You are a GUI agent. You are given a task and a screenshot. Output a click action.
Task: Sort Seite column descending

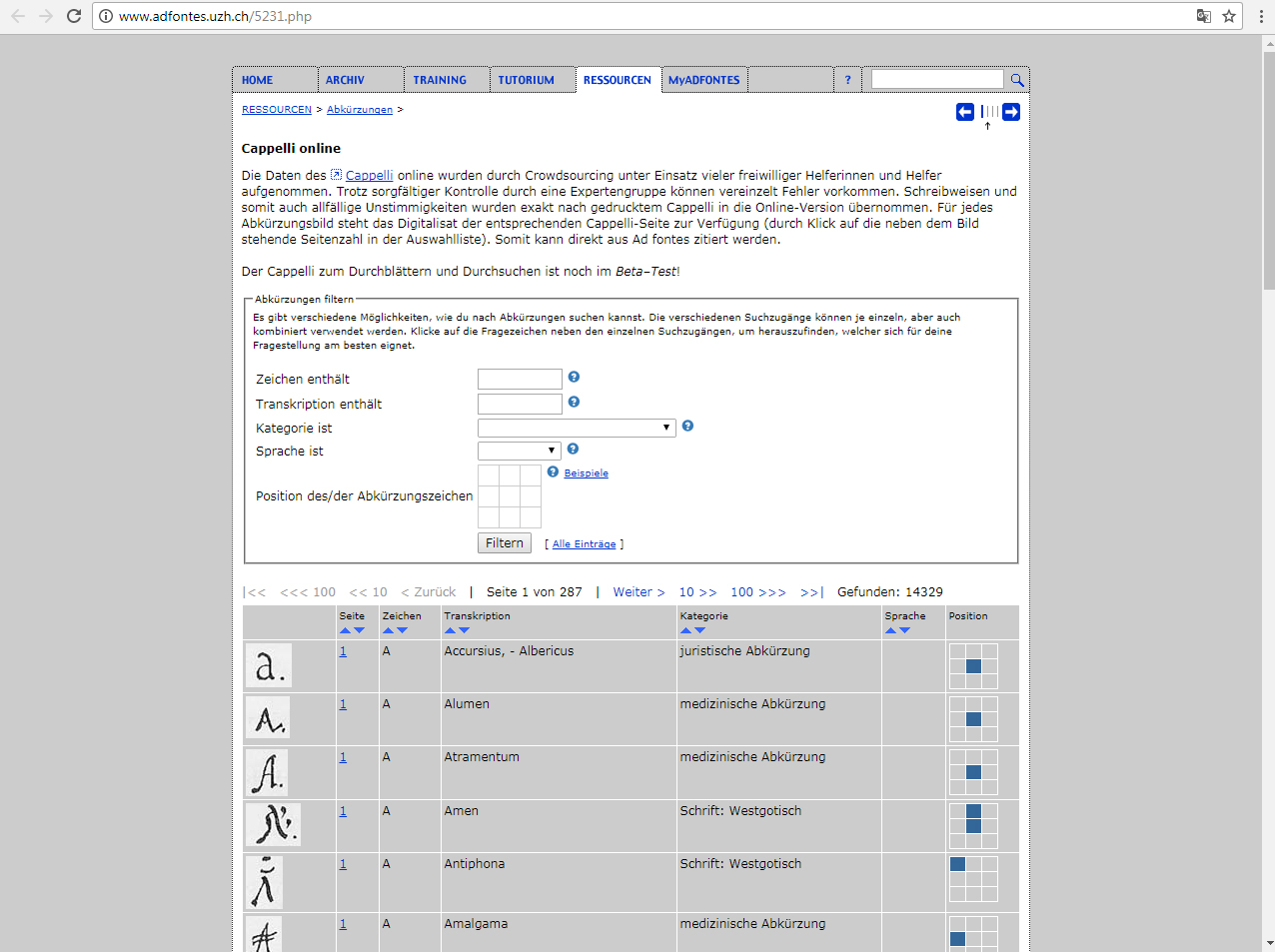359,630
